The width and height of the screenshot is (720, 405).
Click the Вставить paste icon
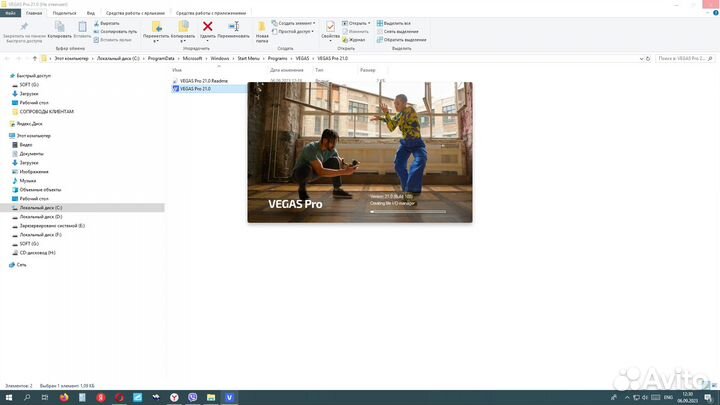click(x=82, y=27)
